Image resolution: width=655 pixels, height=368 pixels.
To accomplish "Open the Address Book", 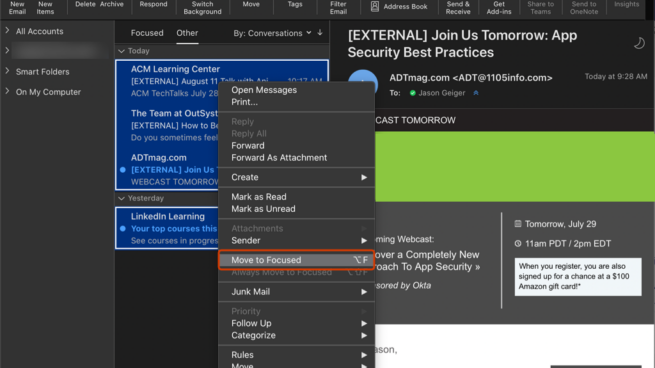I will click(399, 7).
